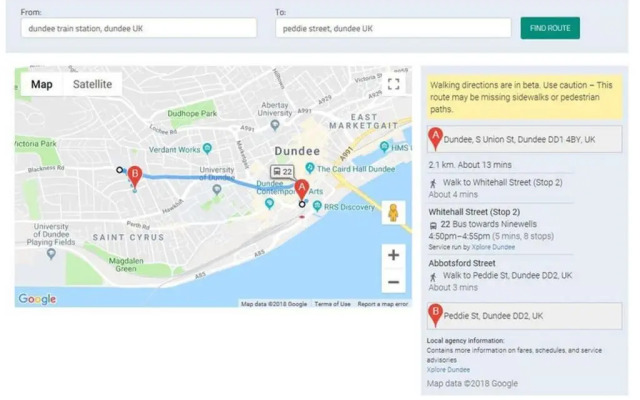Viewport: 640px width, 400px height.
Task: Open University of Dundee Playing Fields pin
Action: pyautogui.click(x=51, y=254)
